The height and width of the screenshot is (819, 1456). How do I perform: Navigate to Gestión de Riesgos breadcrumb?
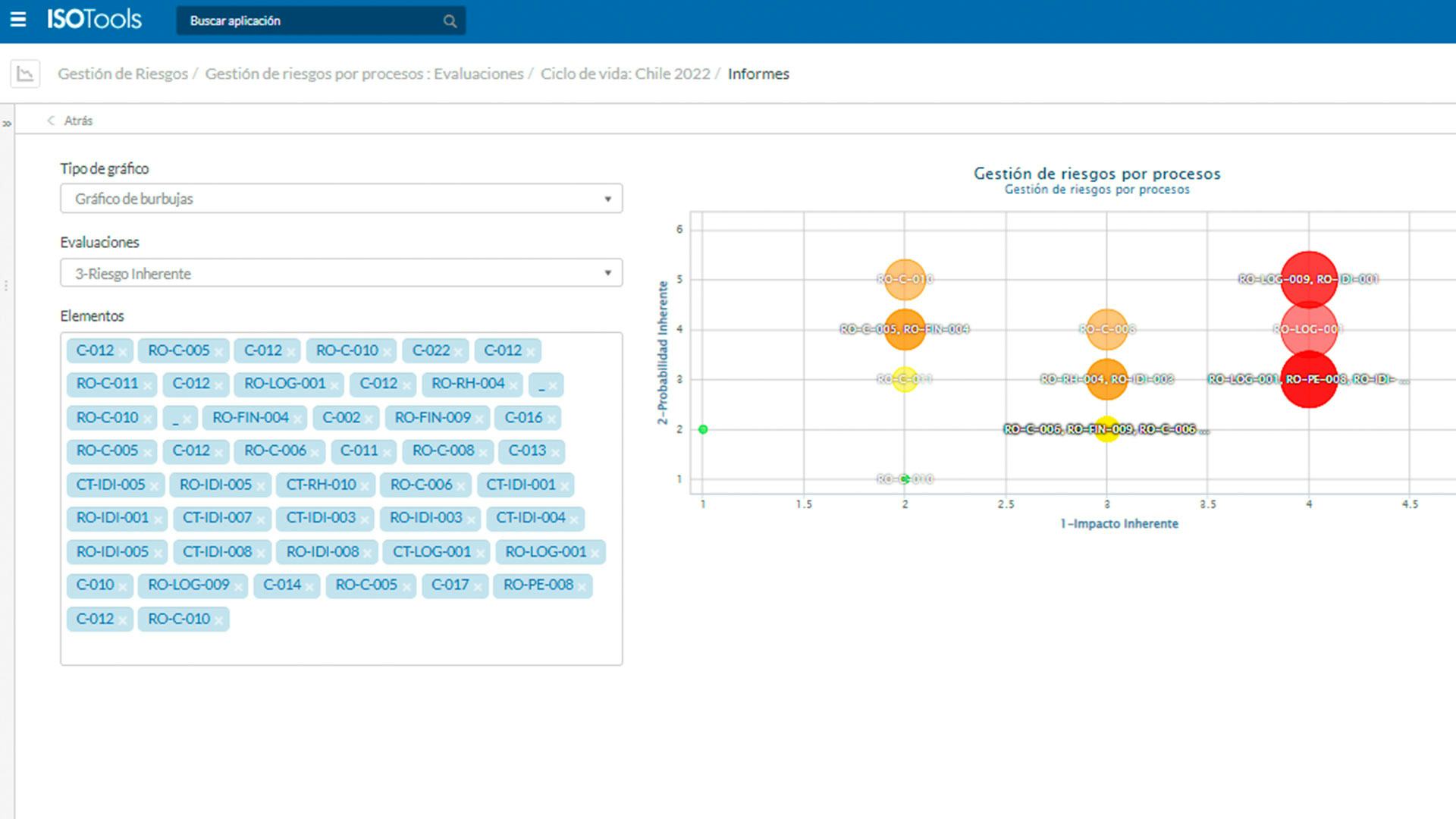click(123, 74)
